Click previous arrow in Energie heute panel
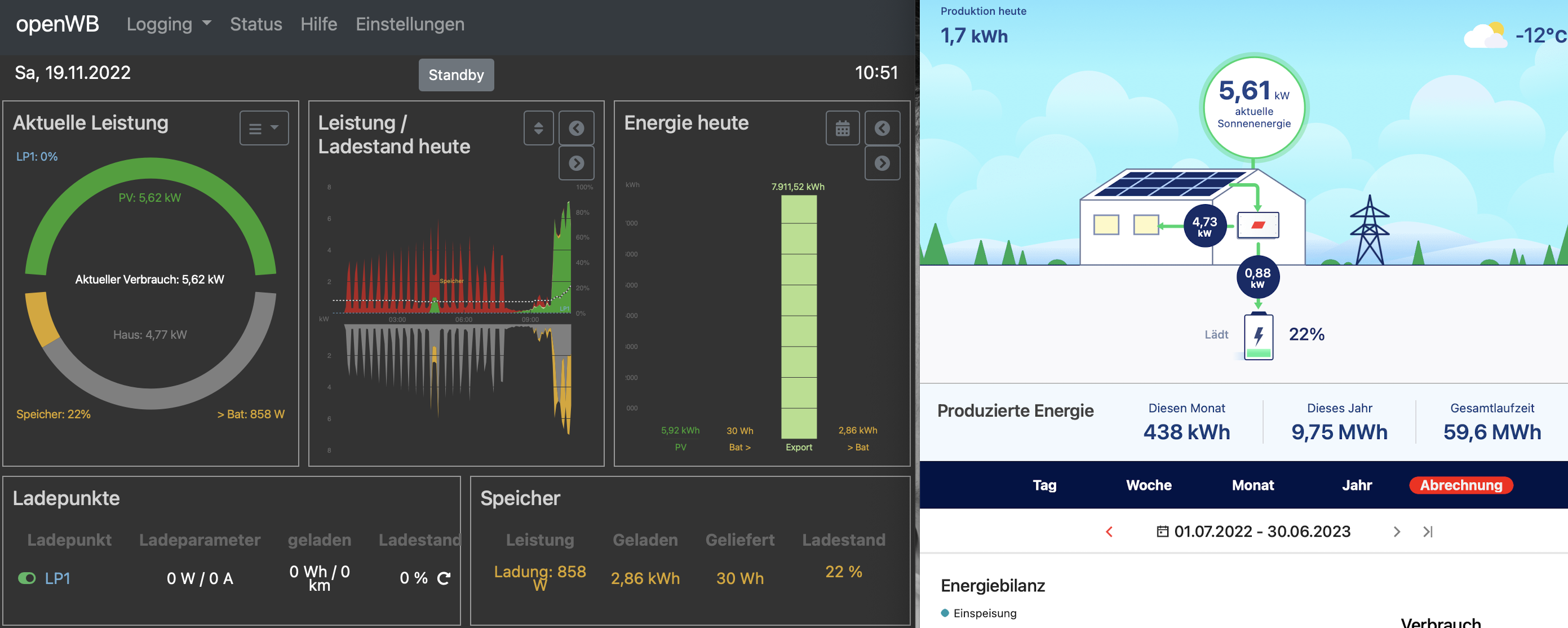The width and height of the screenshot is (1568, 628). pyautogui.click(x=882, y=128)
